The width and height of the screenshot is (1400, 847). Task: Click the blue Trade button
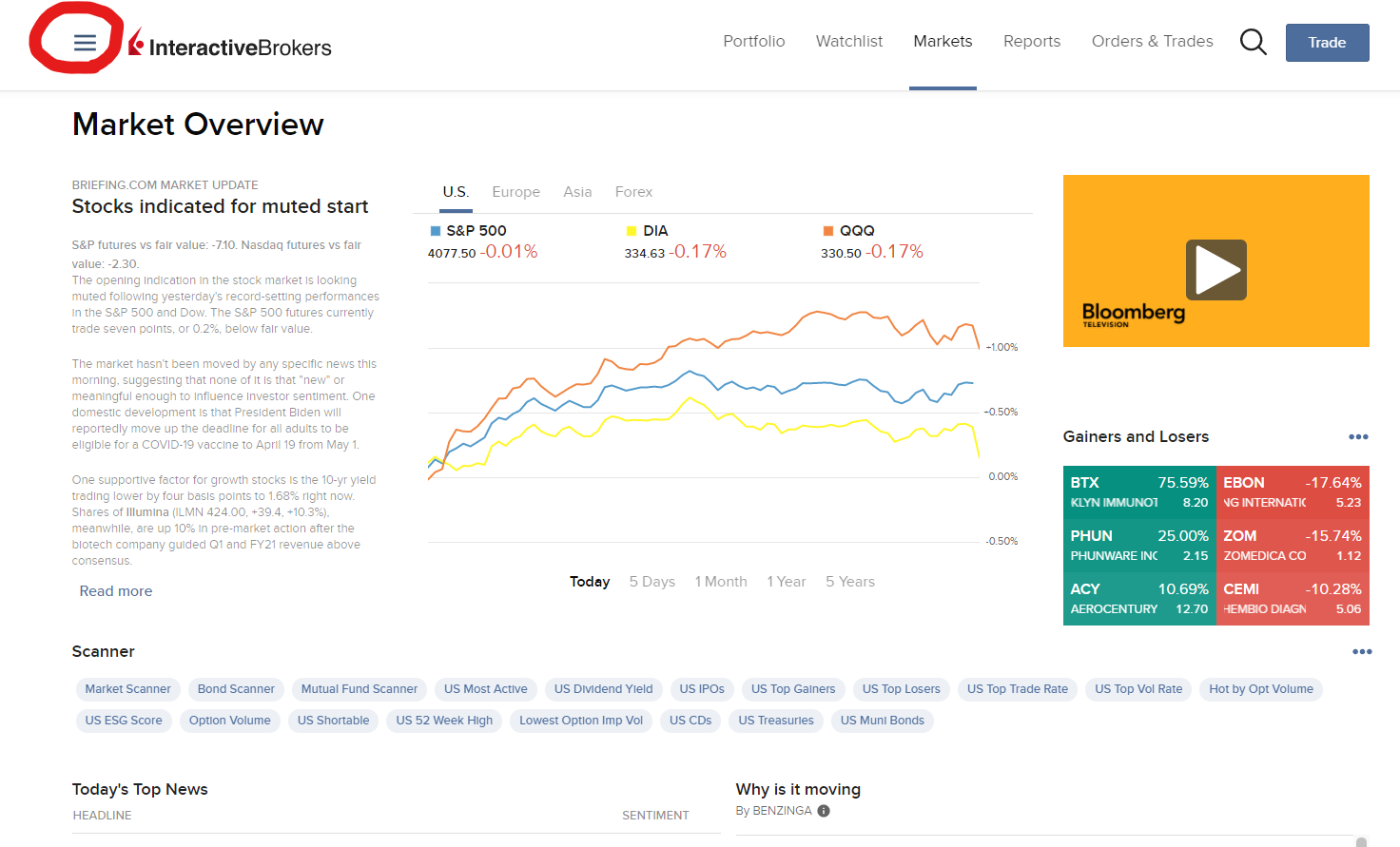(1328, 43)
